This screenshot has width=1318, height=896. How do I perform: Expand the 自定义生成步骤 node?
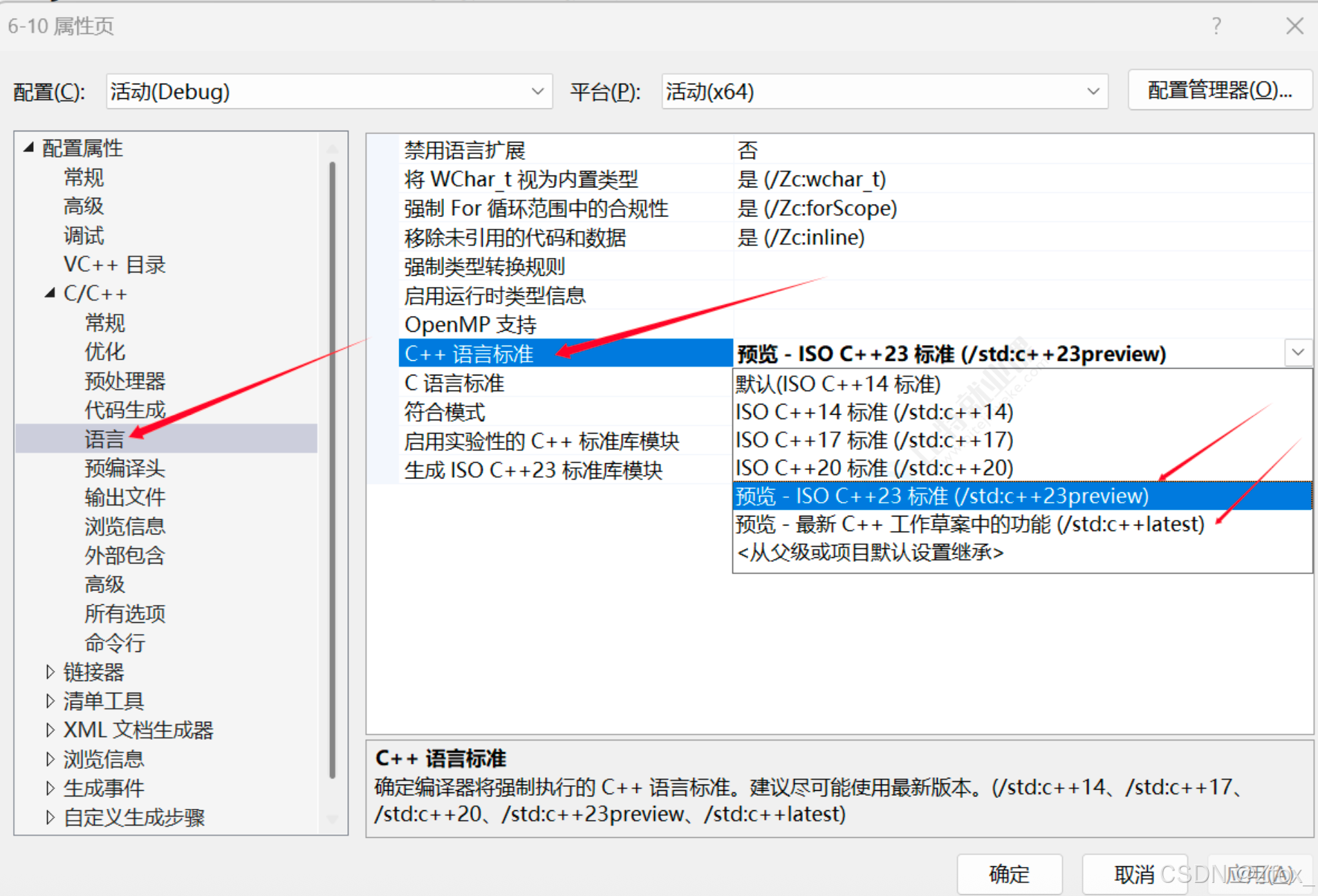[50, 817]
